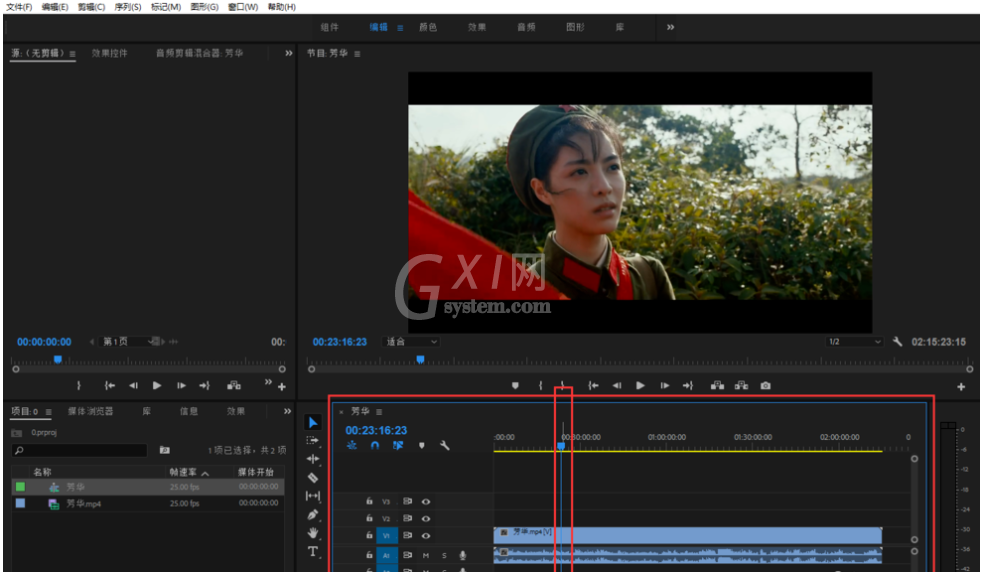Select the Track Select Forward tool
The image size is (982, 574).
(313, 441)
